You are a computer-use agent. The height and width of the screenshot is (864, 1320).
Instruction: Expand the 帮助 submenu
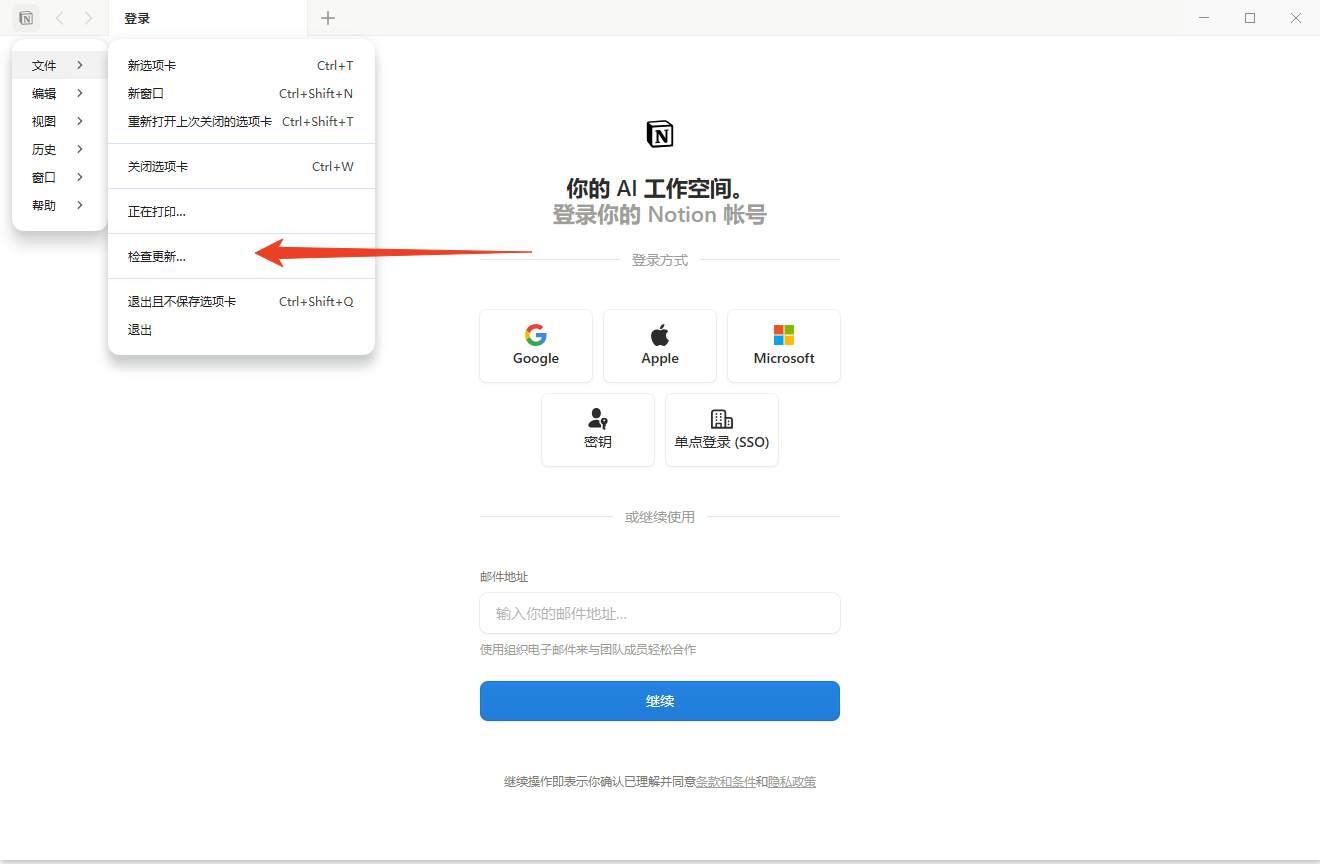click(x=44, y=205)
